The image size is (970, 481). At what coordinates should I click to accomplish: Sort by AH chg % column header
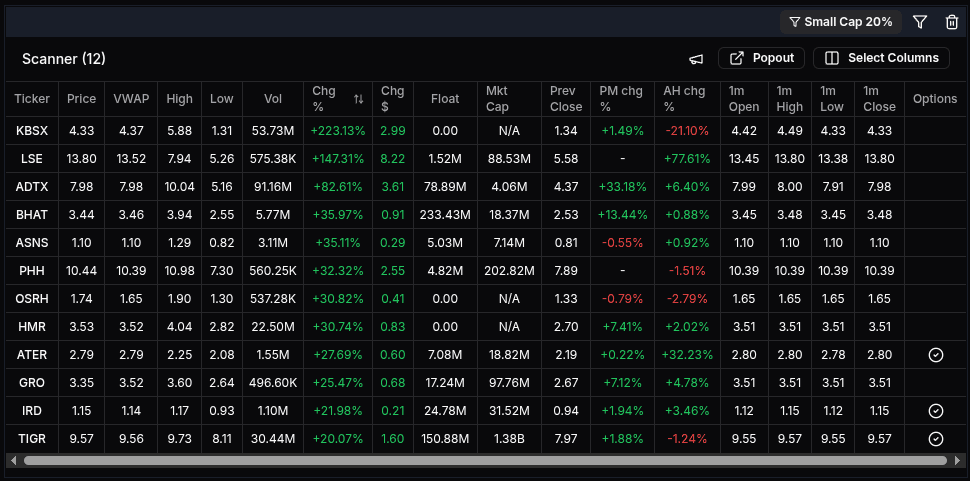tap(687, 99)
